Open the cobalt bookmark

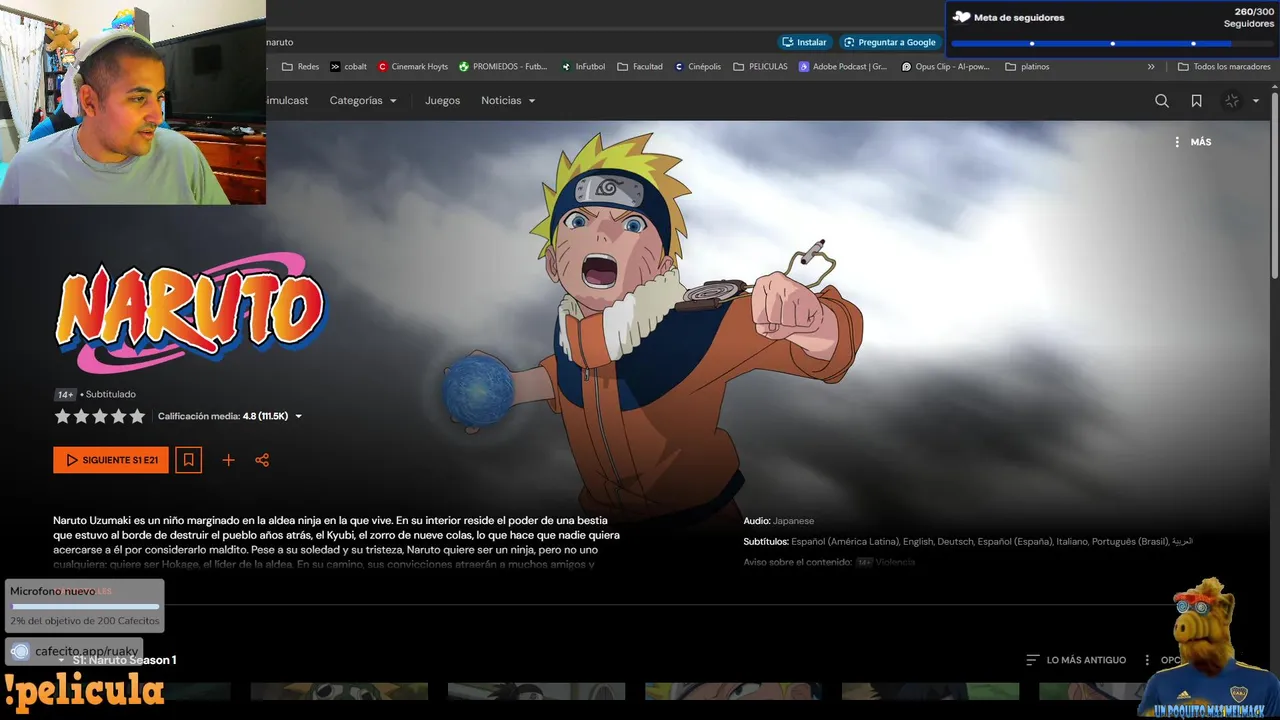tap(349, 67)
